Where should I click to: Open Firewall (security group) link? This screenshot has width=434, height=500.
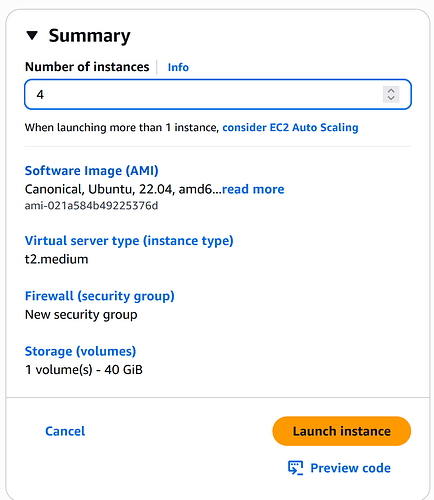coord(100,296)
